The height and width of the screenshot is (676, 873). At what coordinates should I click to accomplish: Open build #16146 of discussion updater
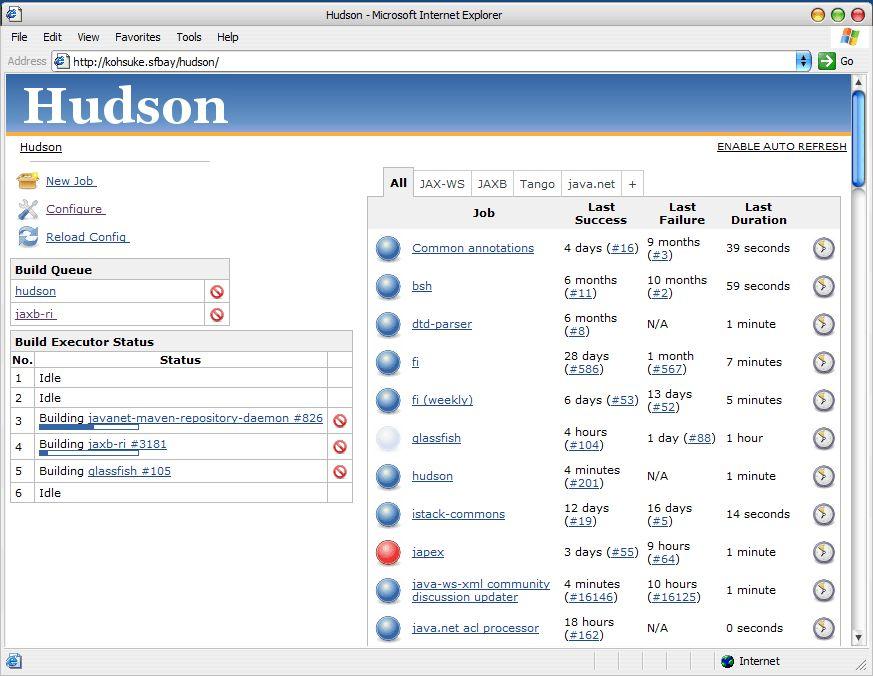coord(591,597)
